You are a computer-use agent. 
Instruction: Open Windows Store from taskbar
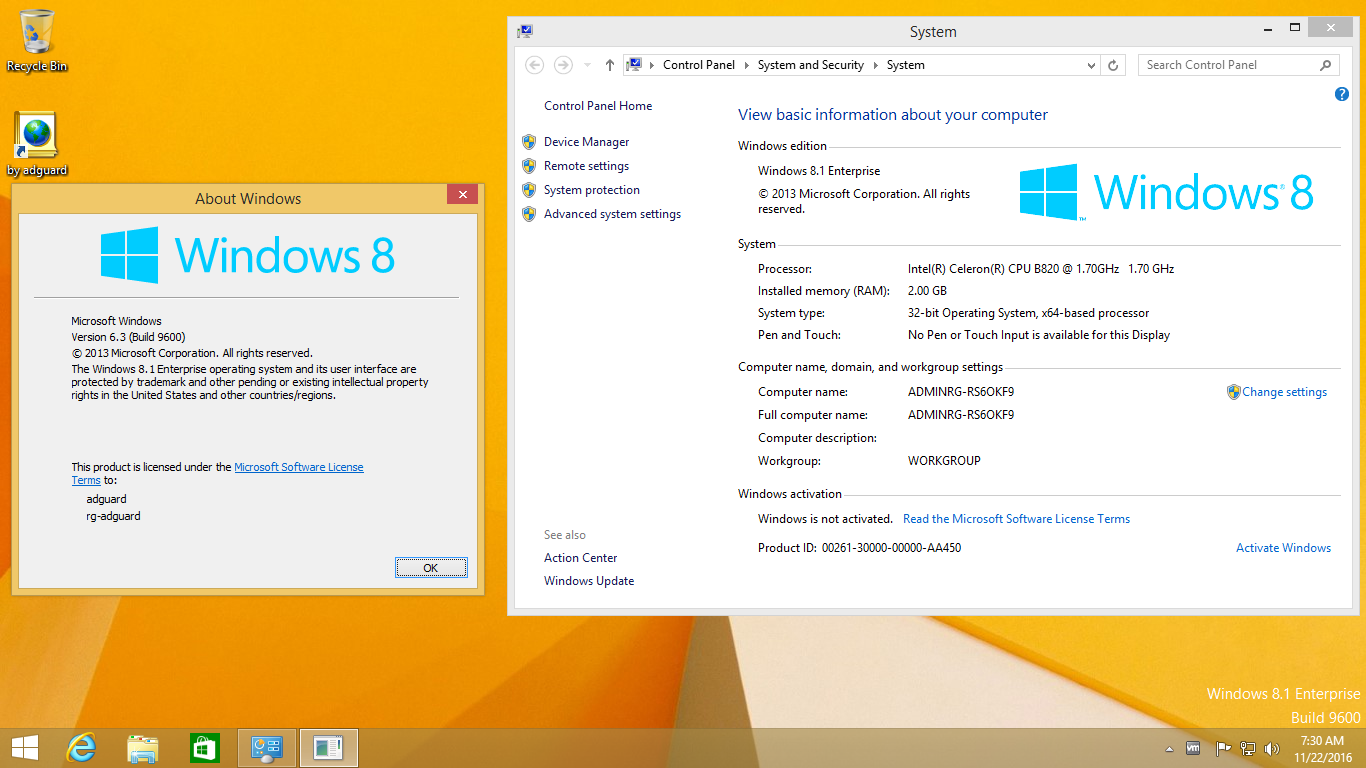(205, 748)
